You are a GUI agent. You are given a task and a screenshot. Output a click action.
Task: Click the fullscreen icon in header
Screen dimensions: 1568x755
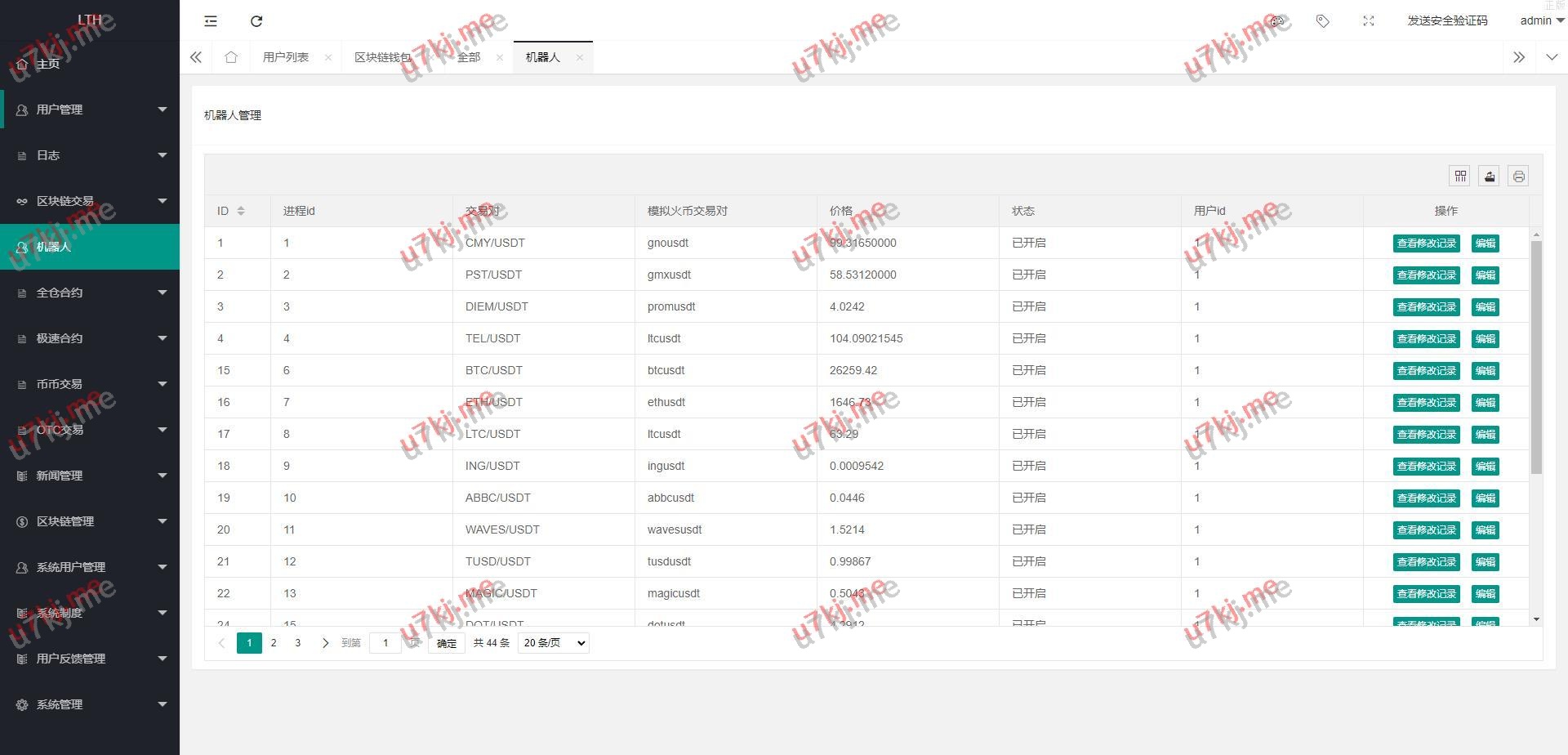point(1369,21)
